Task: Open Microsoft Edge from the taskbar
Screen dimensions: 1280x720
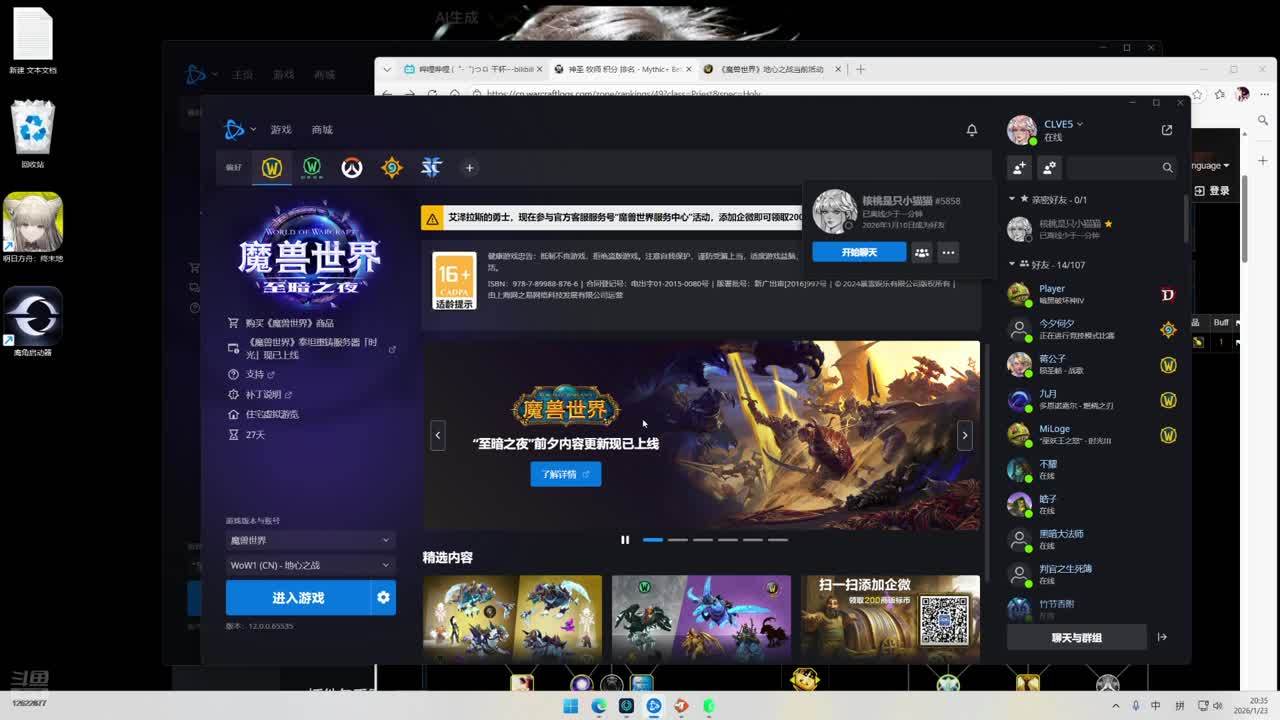Action: [598, 706]
